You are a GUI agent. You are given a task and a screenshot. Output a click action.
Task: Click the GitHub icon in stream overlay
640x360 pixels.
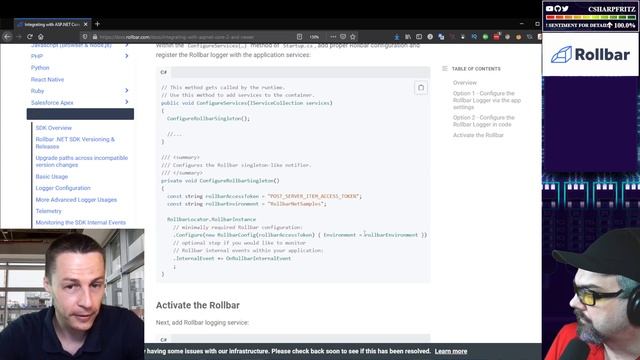pyautogui.click(x=558, y=9)
